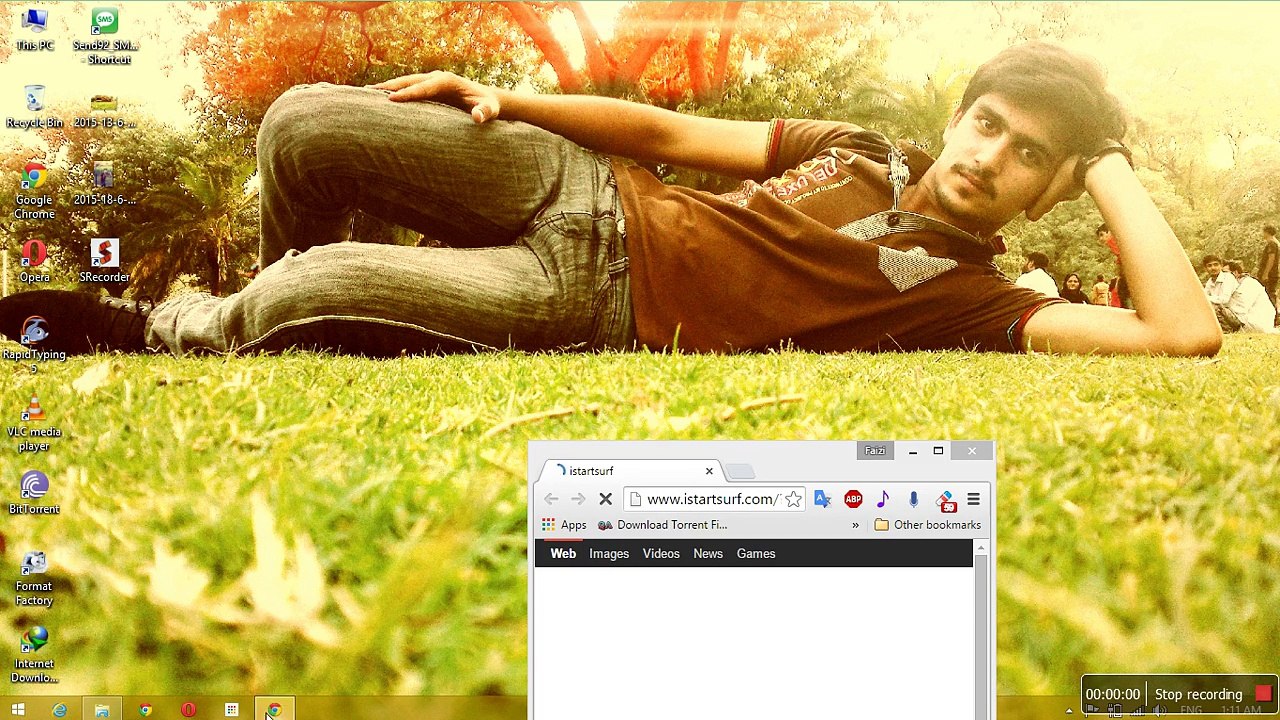This screenshot has width=1280, height=720.
Task: Stop recording with the red square
Action: tap(1264, 693)
